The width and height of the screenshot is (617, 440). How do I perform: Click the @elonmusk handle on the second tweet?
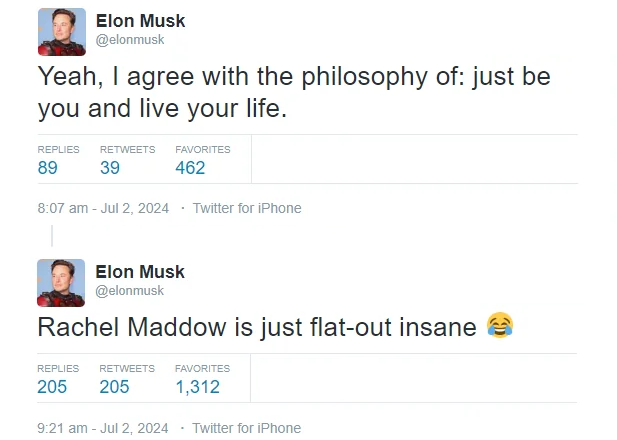click(130, 291)
